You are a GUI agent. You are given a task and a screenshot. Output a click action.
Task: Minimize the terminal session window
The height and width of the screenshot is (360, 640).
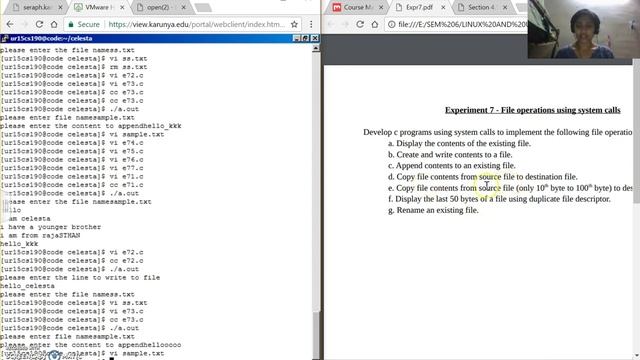point(297,38)
